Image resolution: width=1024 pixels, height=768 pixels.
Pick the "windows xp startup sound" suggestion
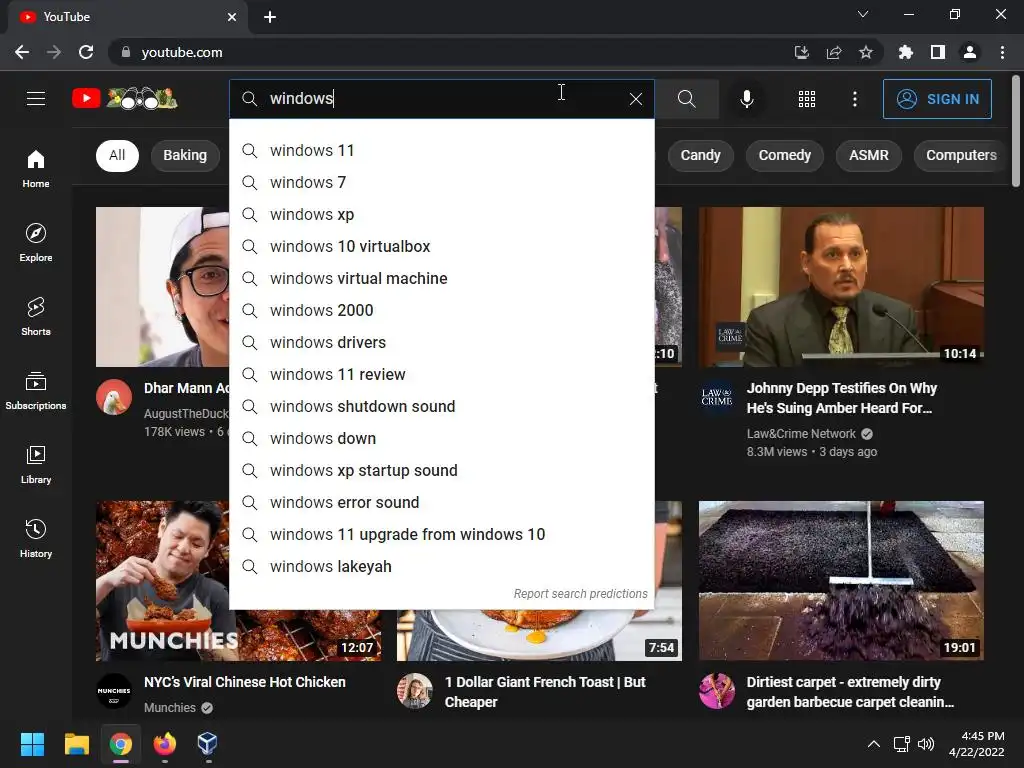(x=441, y=471)
